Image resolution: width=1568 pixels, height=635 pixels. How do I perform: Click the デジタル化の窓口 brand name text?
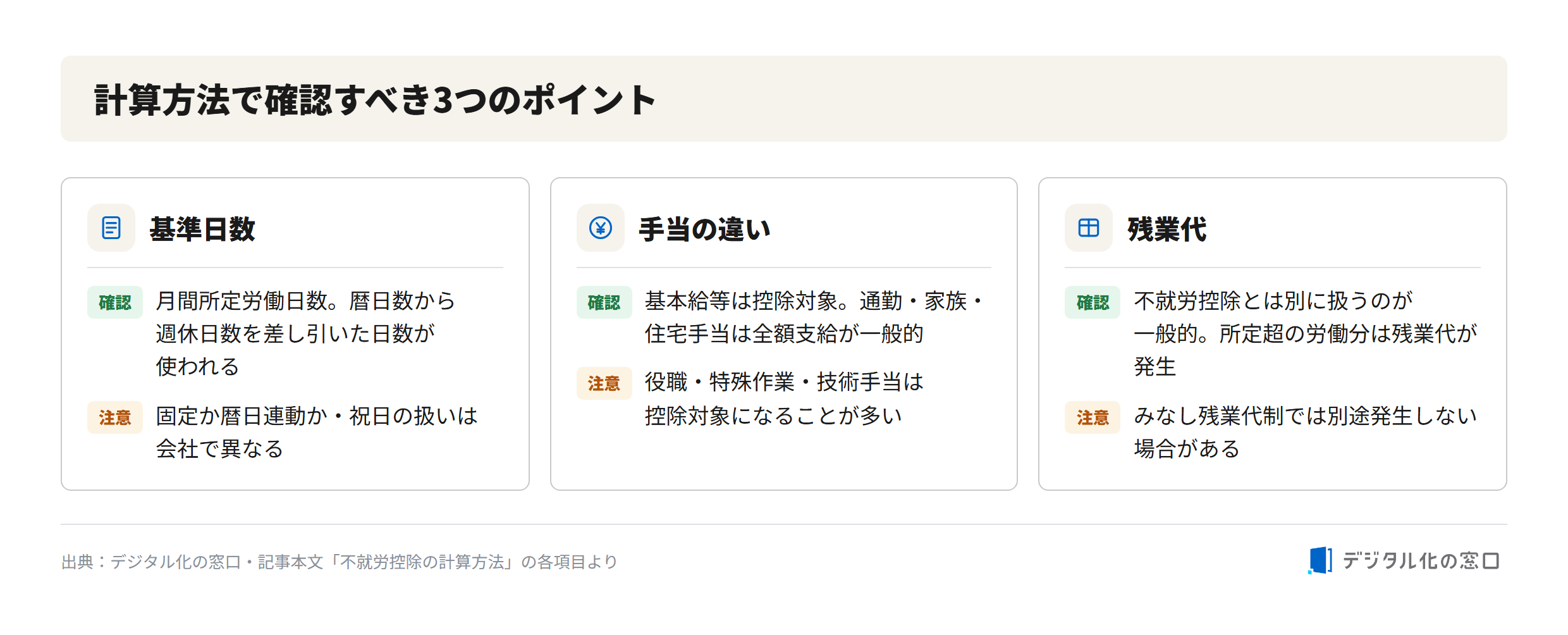coord(1421,560)
